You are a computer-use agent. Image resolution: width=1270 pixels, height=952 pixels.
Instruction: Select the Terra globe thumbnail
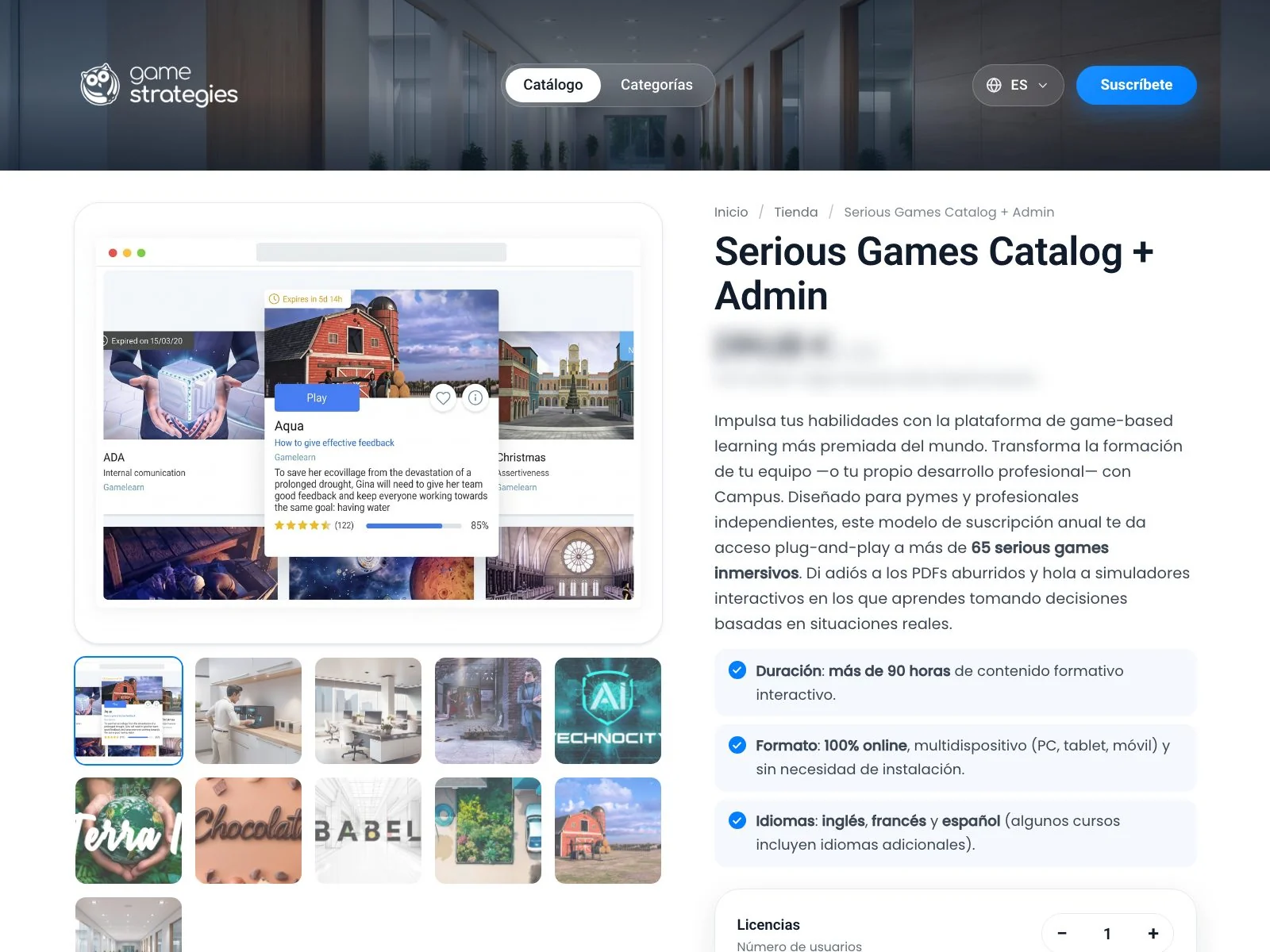point(129,831)
